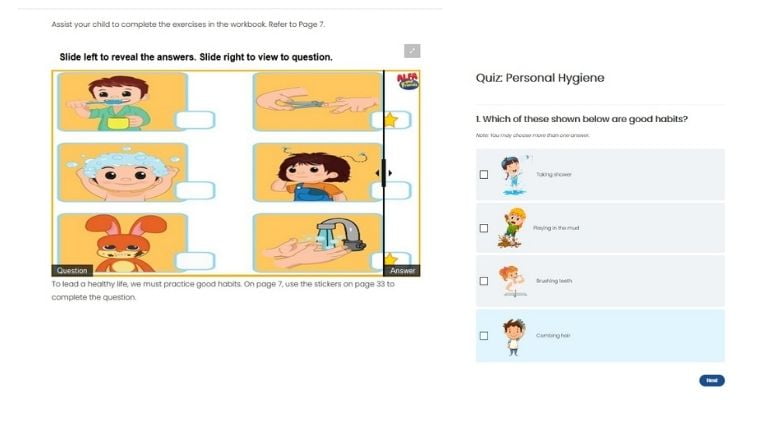780x440 pixels.
Task: Click the girl with messy hair picture
Action: pyautogui.click(x=318, y=173)
